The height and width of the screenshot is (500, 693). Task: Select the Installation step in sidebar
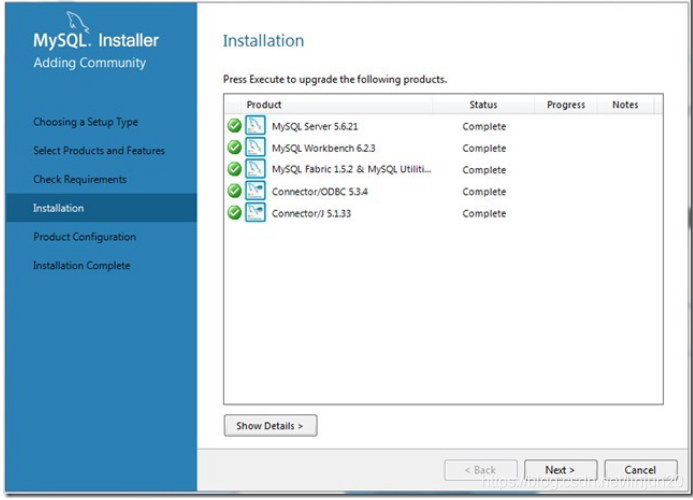101,208
